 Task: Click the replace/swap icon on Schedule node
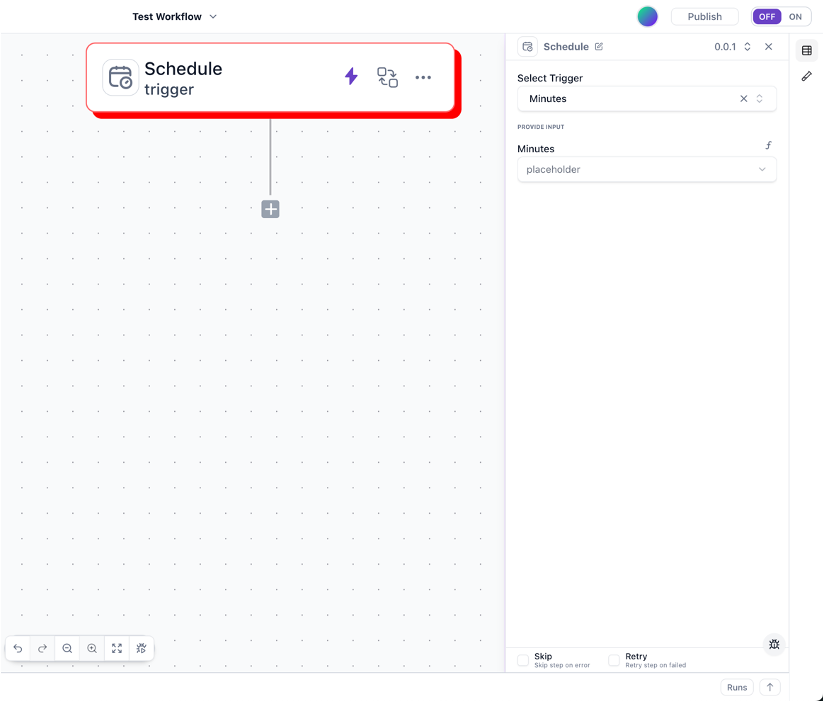coord(387,77)
